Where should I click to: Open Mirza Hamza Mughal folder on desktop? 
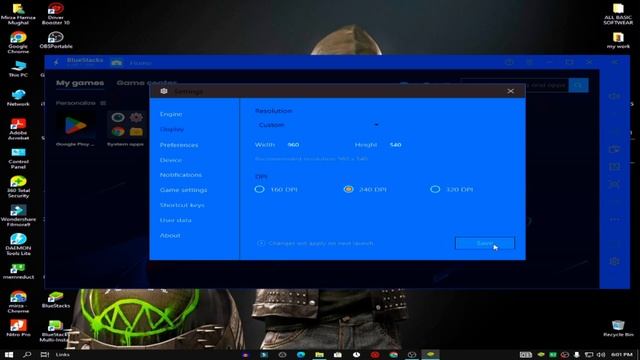coord(18,13)
